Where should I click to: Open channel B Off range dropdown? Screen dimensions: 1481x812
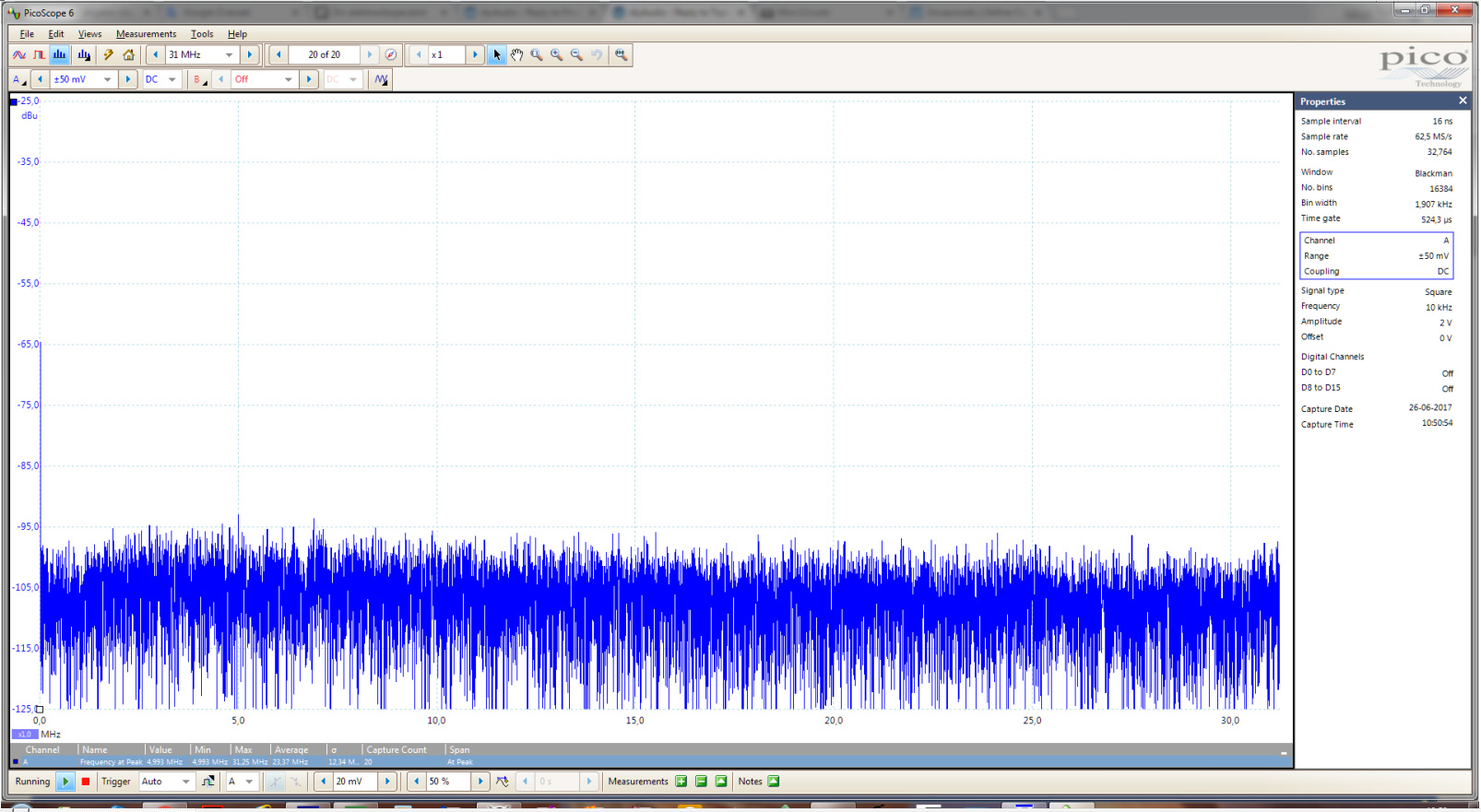tap(264, 80)
